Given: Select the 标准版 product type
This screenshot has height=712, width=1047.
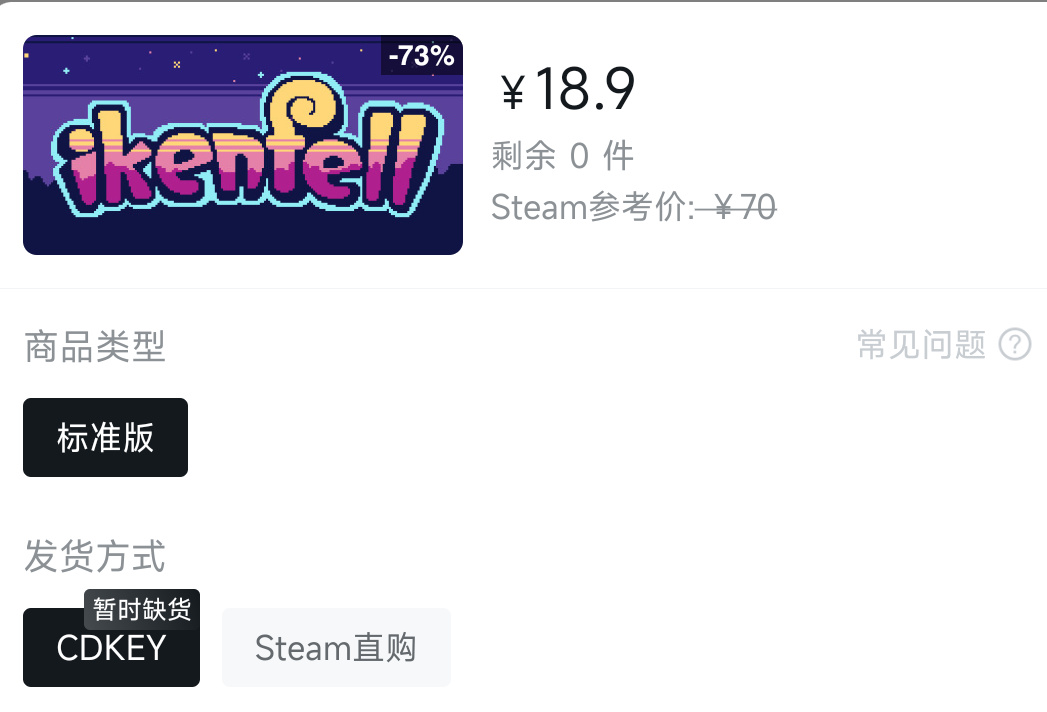Looking at the screenshot, I should pos(105,438).
